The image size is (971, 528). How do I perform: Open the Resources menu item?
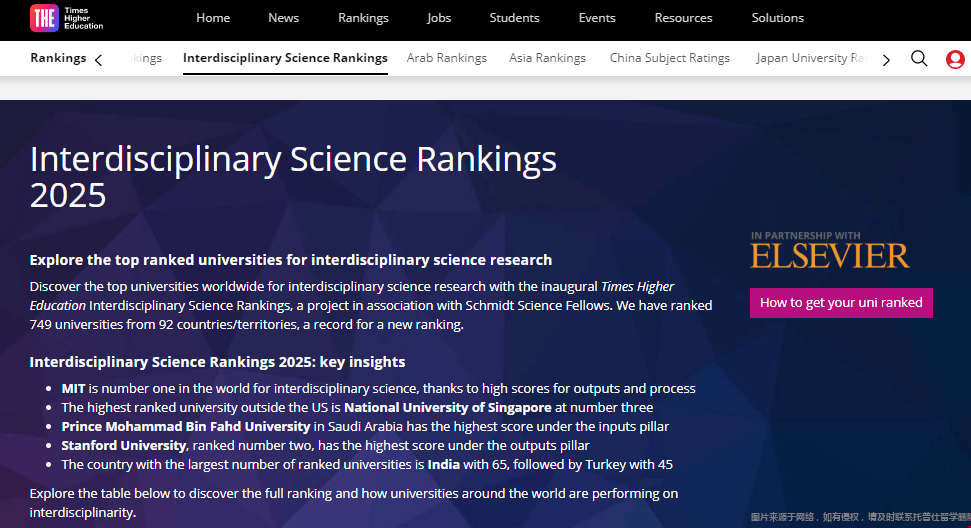(684, 18)
